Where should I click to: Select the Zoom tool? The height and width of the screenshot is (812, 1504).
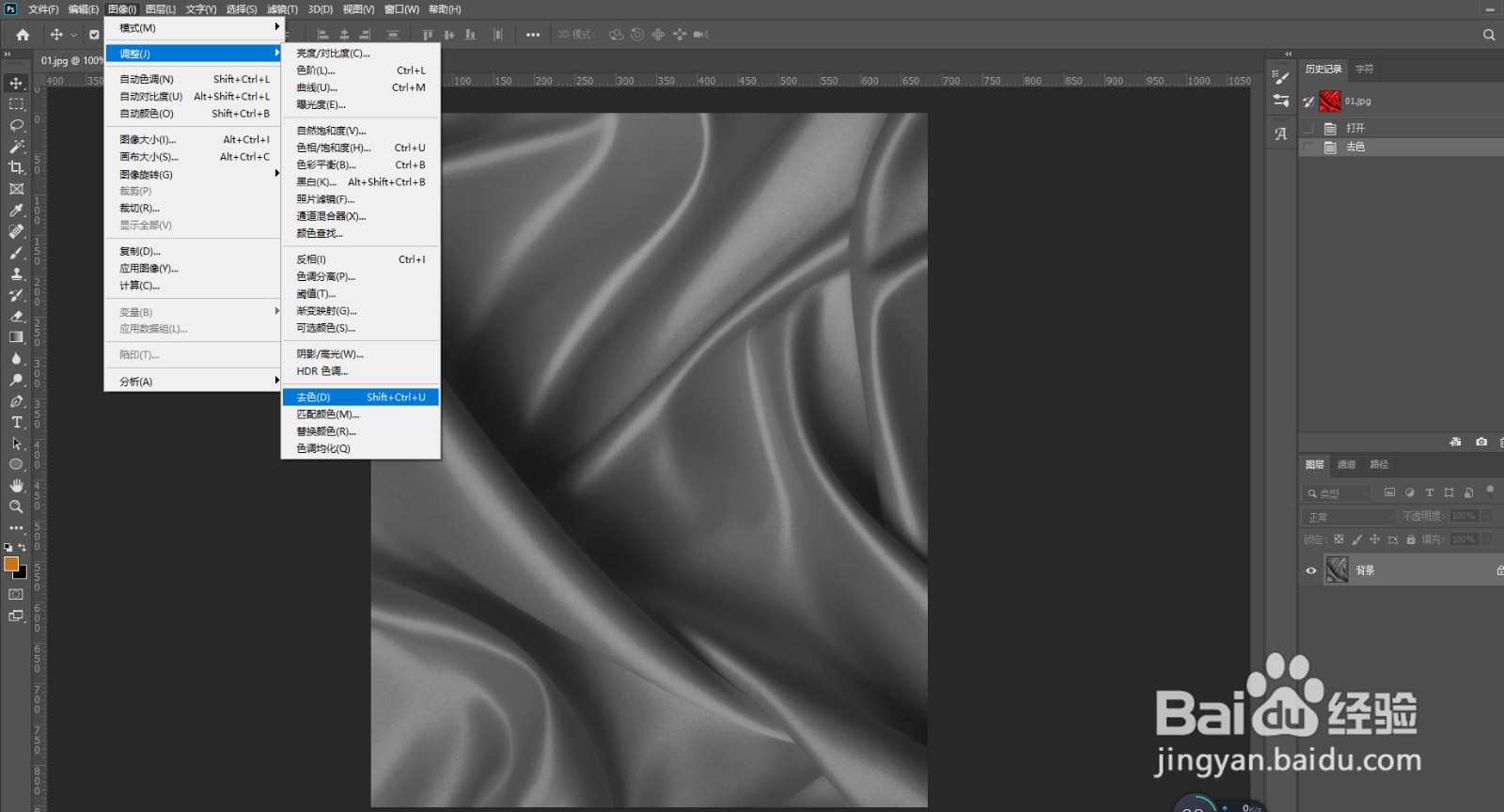16,507
